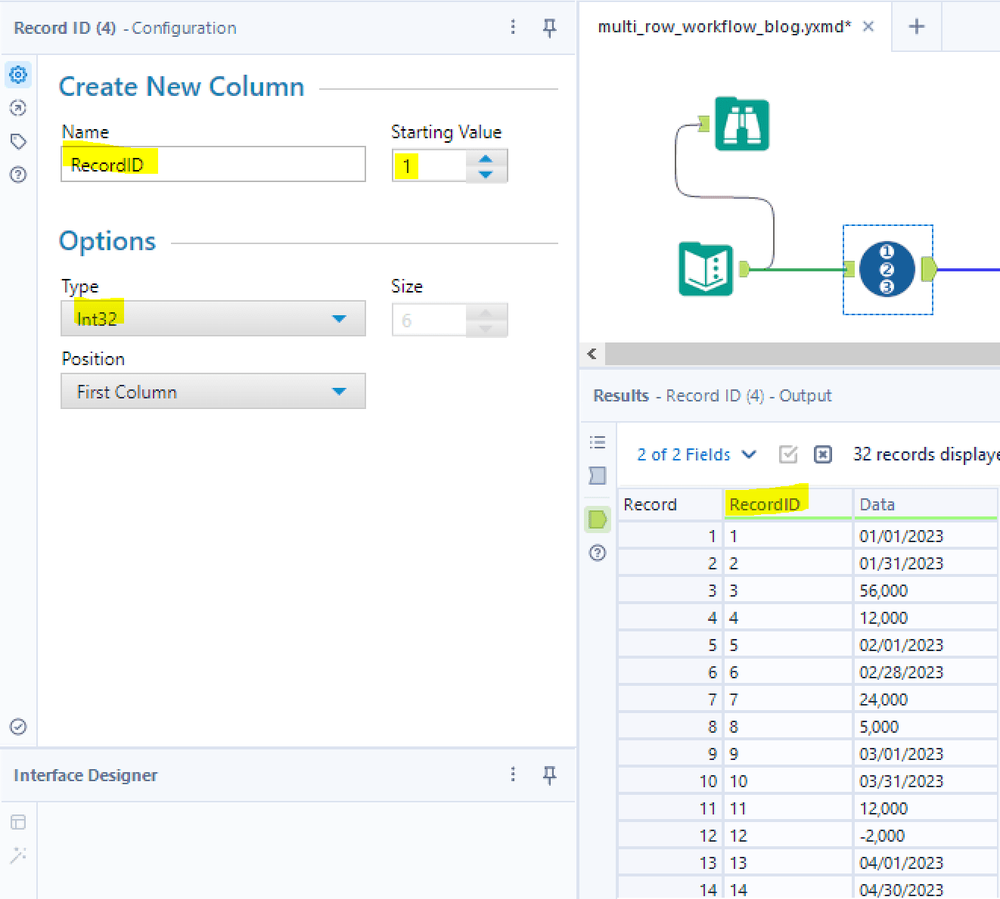Viewport: 1000px width, 899px height.
Task: Open Configuration panel three-dot options menu
Action: 513,28
